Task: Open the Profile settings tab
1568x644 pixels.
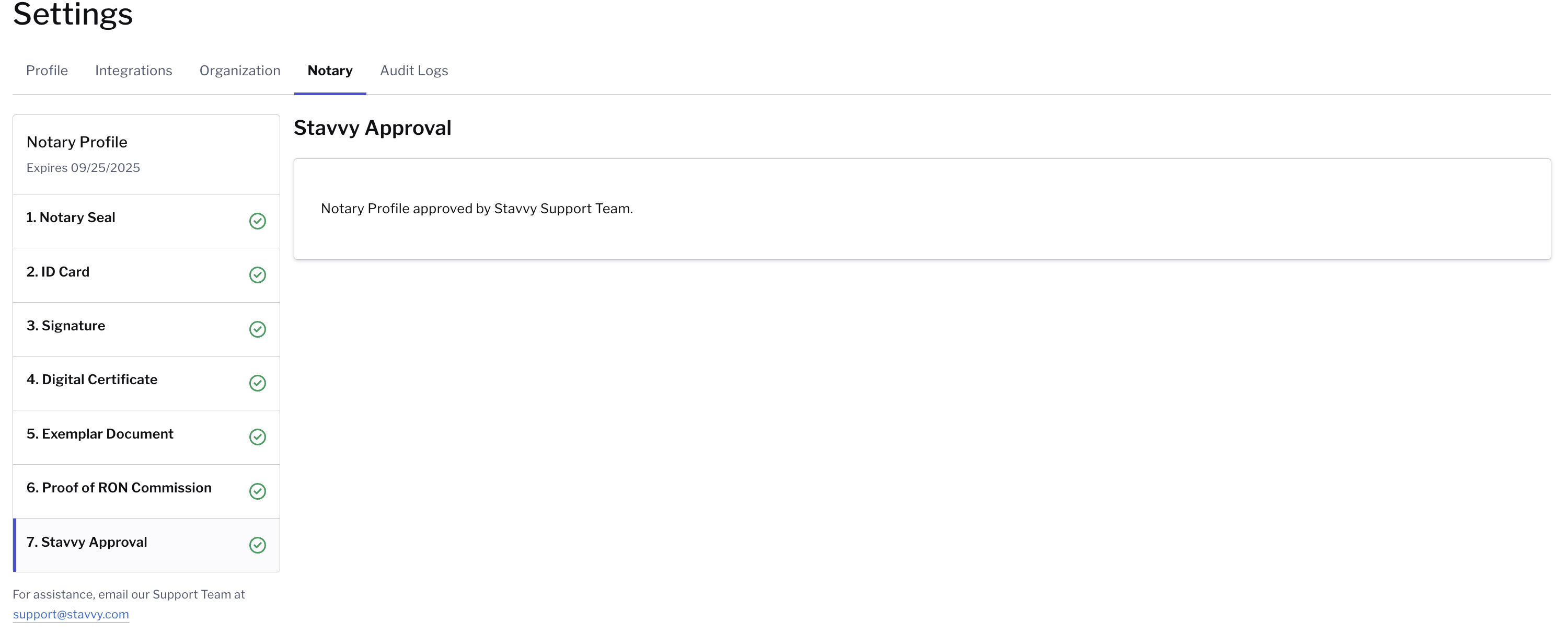Action: pyautogui.click(x=47, y=71)
